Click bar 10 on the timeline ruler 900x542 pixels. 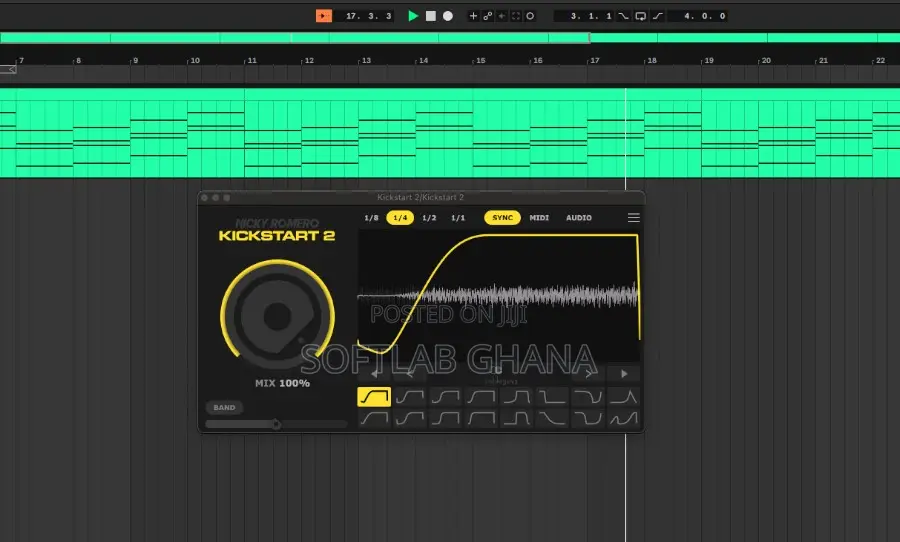tap(195, 60)
